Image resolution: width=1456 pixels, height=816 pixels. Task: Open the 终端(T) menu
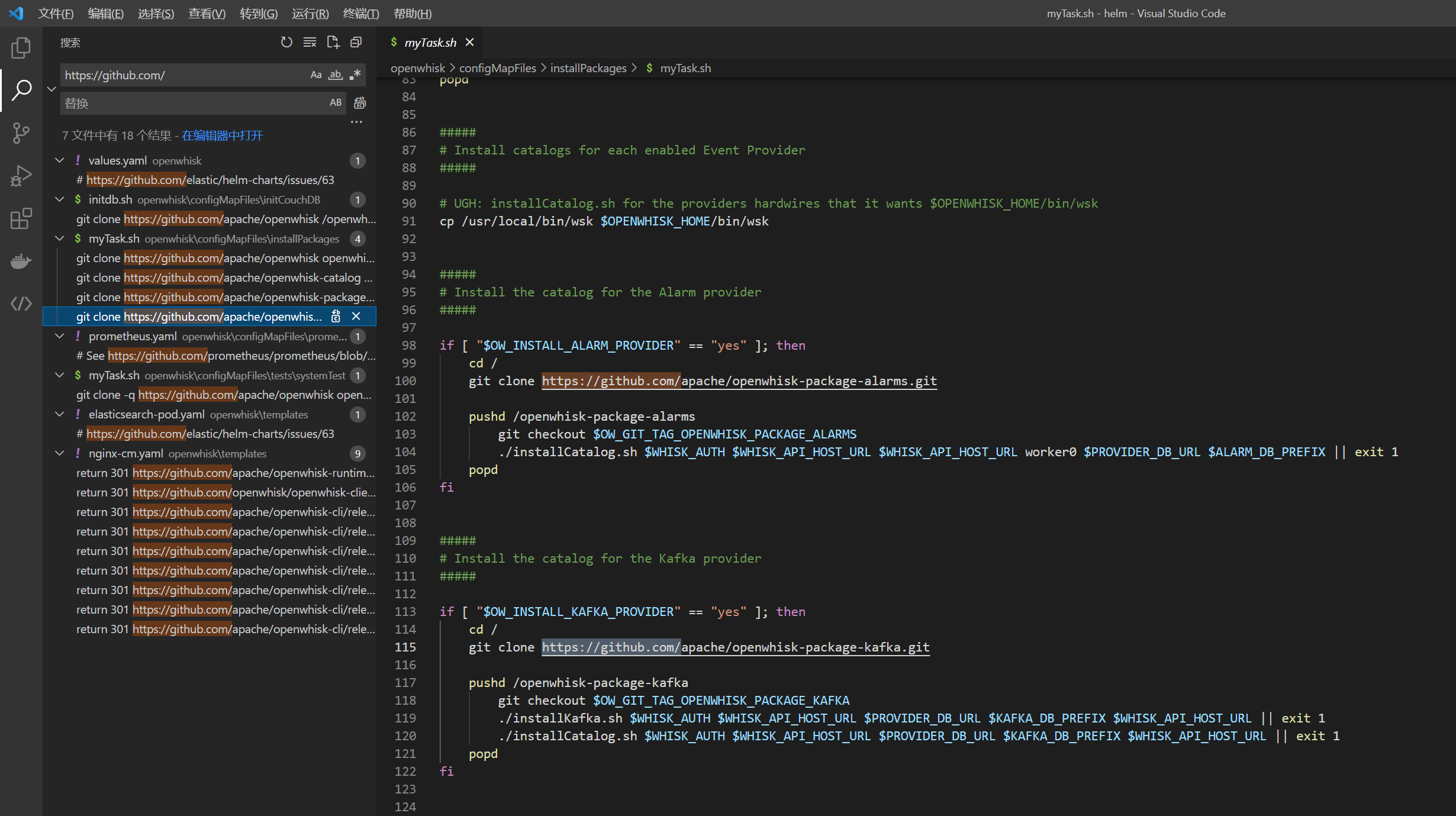click(x=360, y=13)
